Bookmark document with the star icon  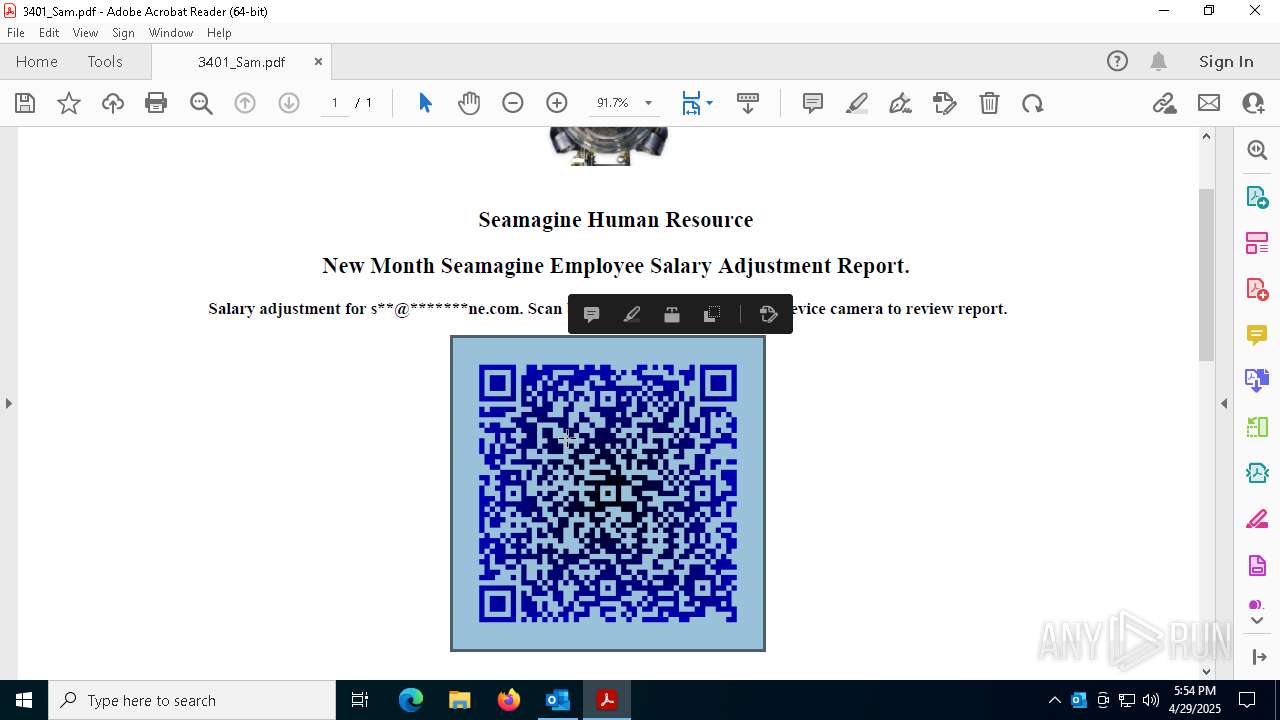pos(69,103)
